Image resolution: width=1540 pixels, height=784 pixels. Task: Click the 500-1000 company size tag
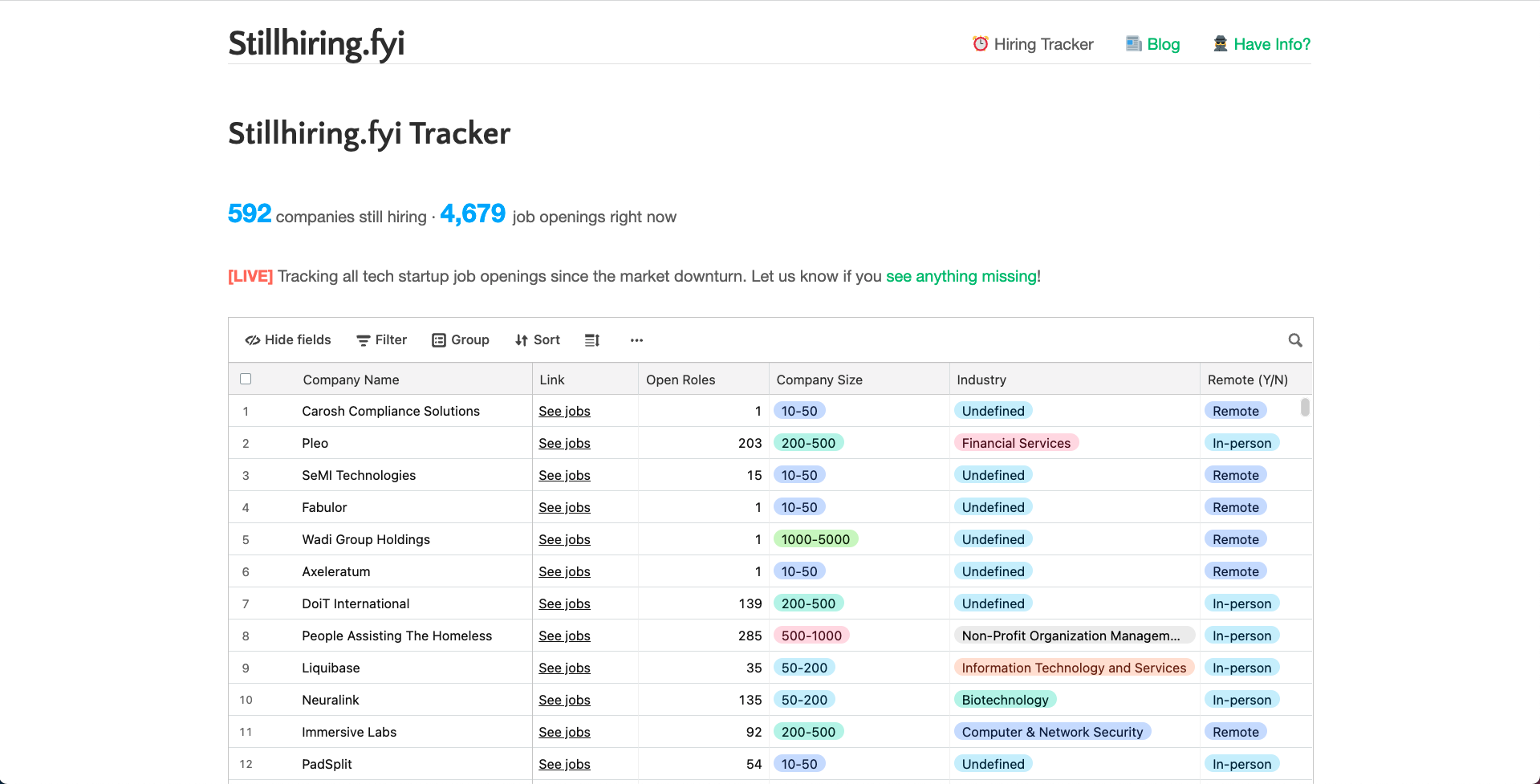[x=811, y=636]
